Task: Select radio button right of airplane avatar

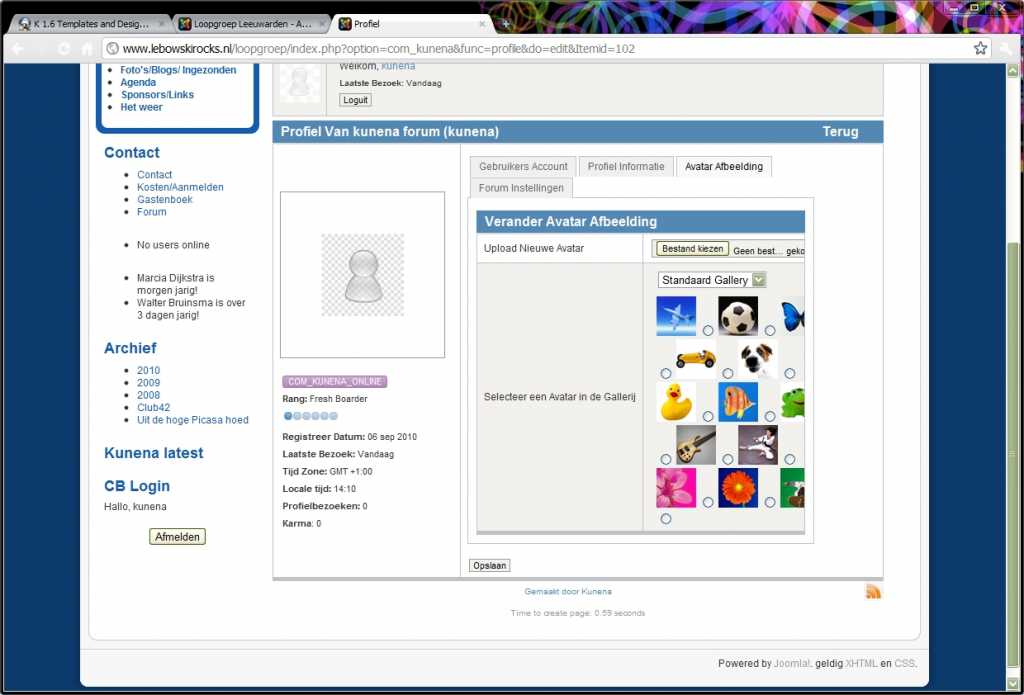Action: [708, 331]
